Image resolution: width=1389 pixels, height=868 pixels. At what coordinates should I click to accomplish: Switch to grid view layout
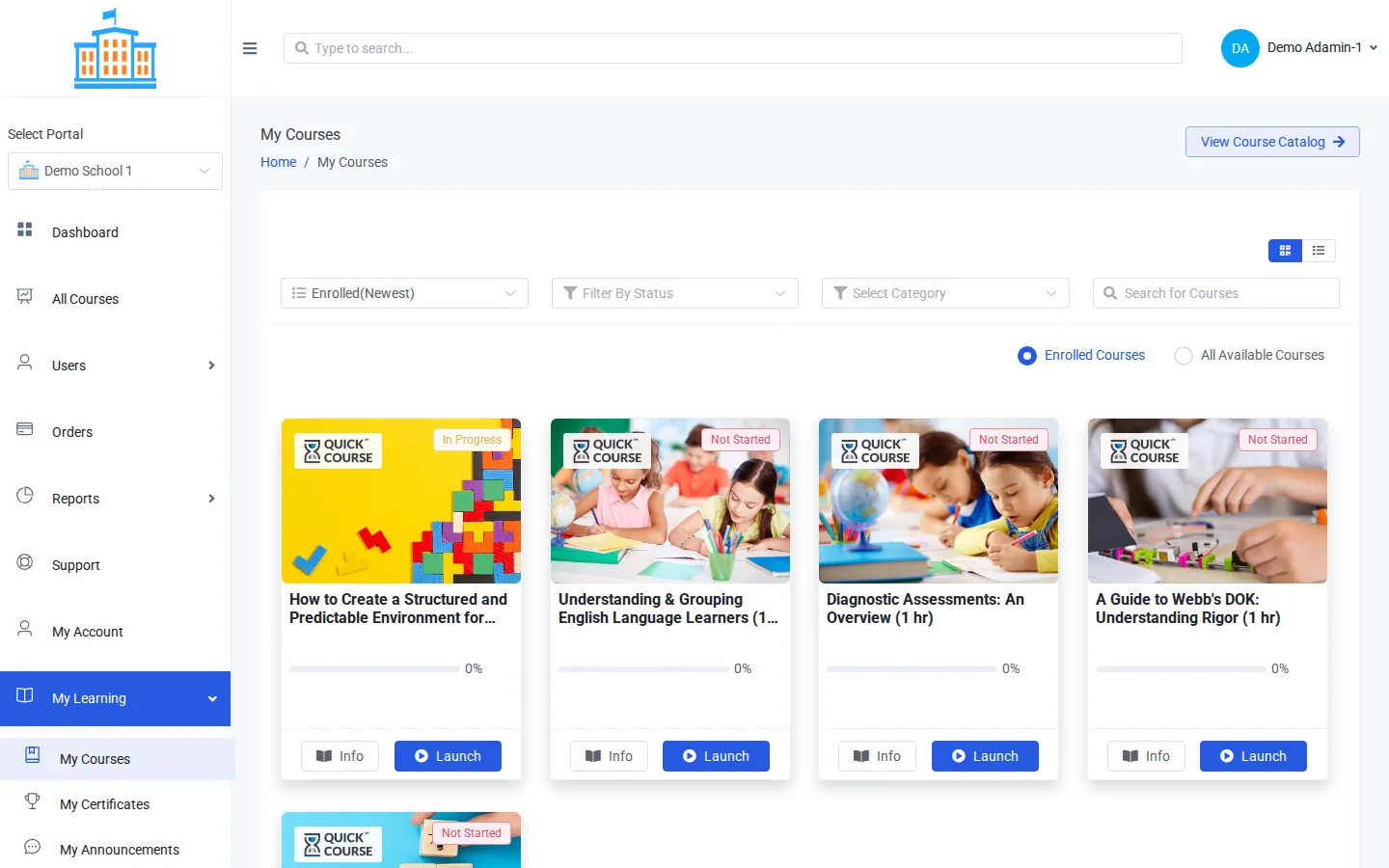[1285, 251]
